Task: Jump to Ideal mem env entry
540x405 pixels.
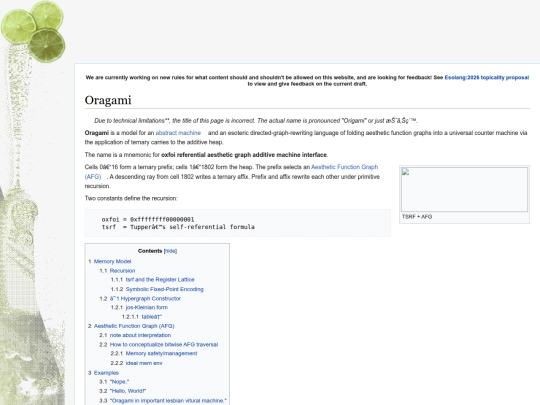Action: pyautogui.click(x=144, y=363)
